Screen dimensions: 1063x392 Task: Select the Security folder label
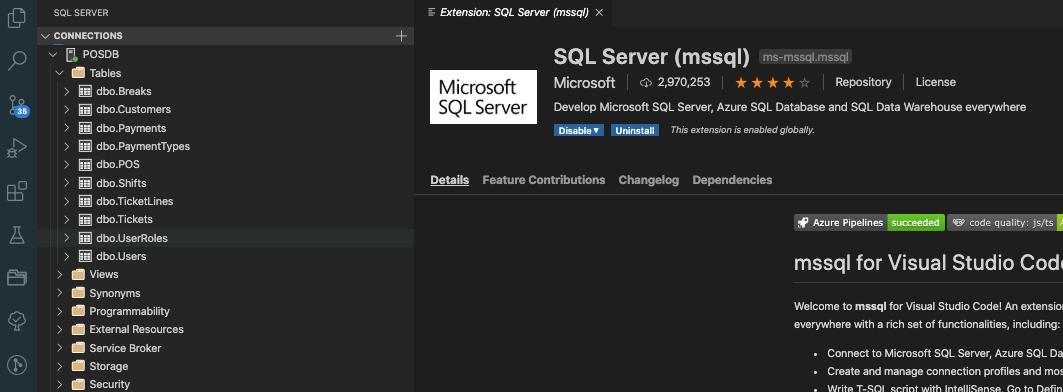tap(109, 385)
